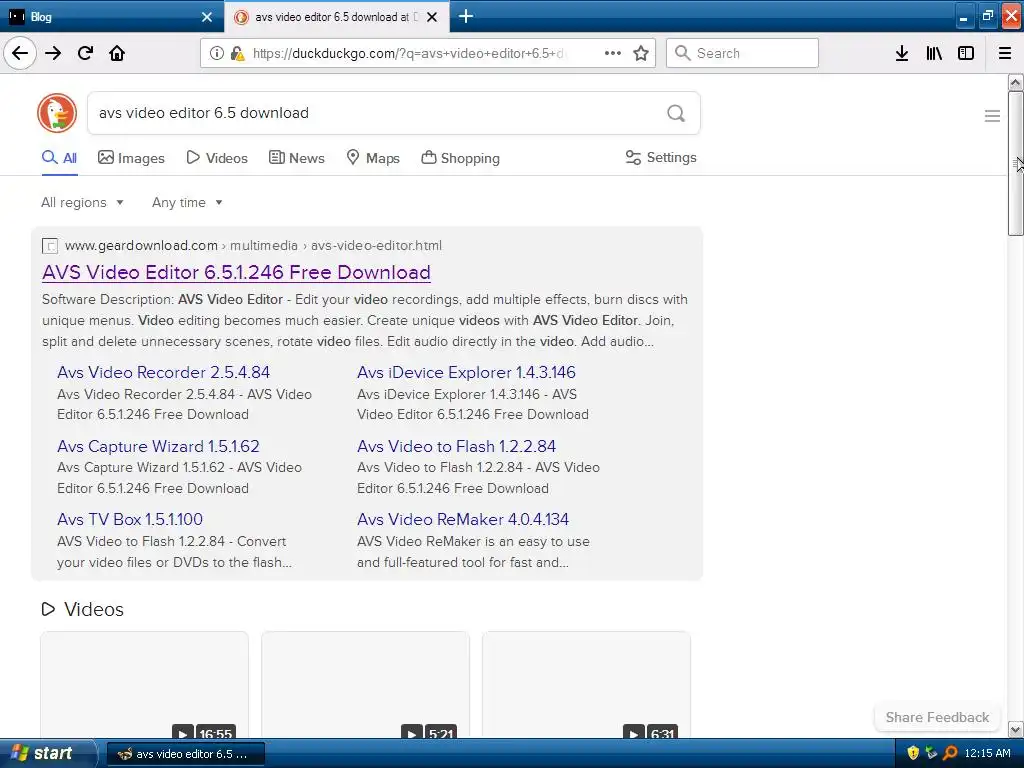This screenshot has height=768, width=1024.
Task: Open Avs Video to Flash 1.2.2.84 link
Action: point(456,446)
